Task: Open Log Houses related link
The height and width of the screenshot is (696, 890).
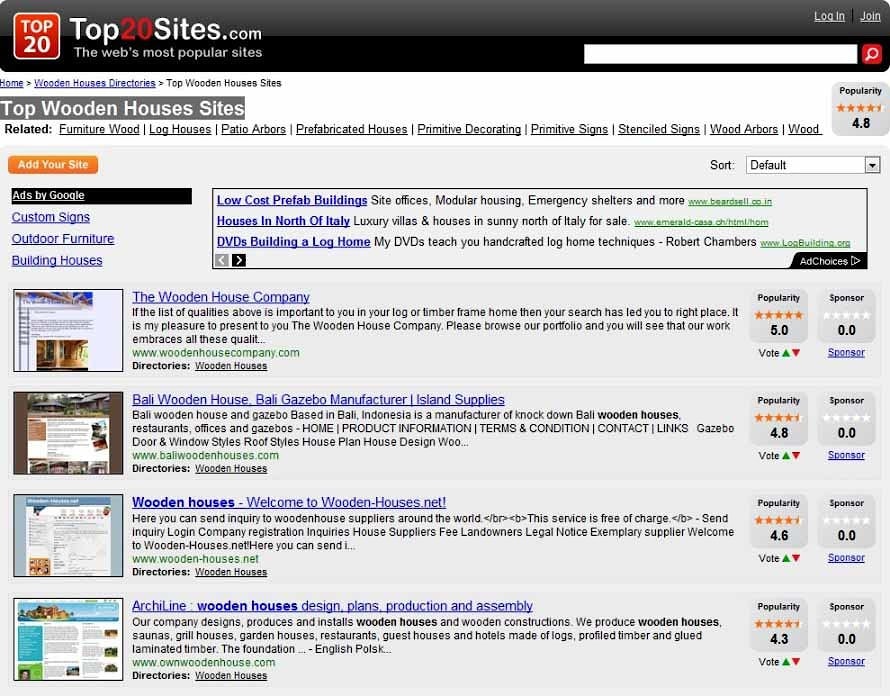Action: (x=180, y=129)
